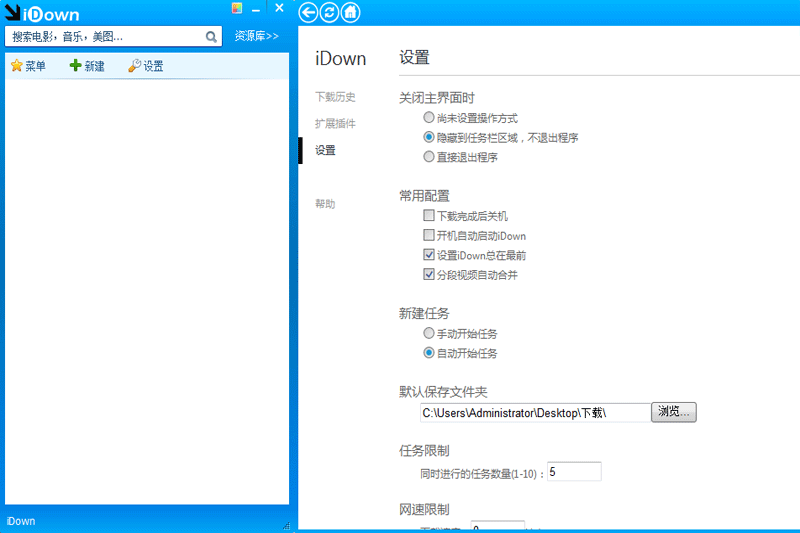Viewport: 800px width, 533px height.
Task: Enable 开机自动启动iDown checkbox
Action: click(x=429, y=235)
